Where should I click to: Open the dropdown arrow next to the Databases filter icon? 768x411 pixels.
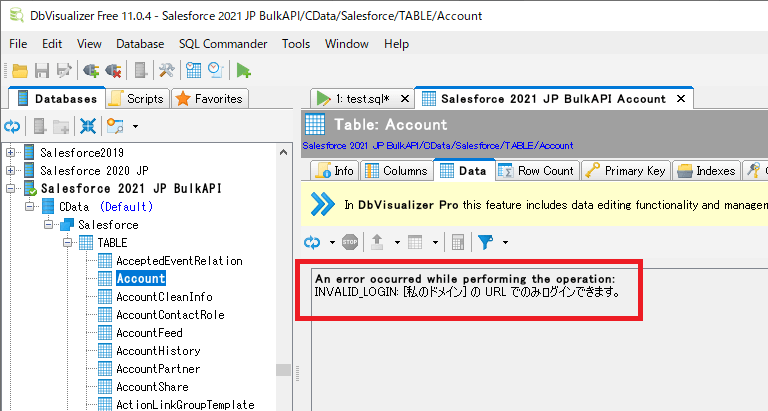point(135,126)
